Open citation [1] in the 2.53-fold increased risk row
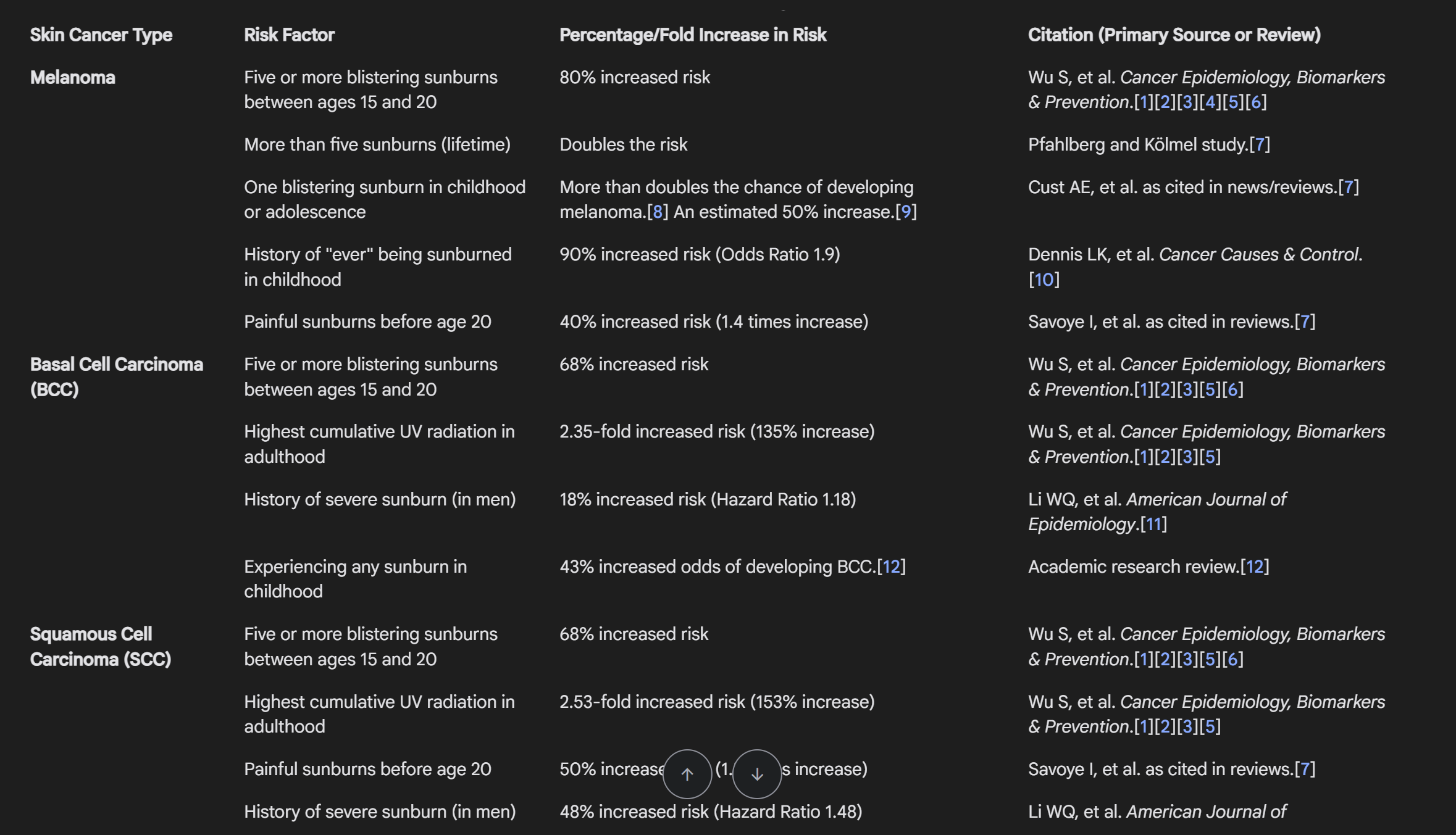Viewport: 1456px width, 835px height. click(1144, 726)
